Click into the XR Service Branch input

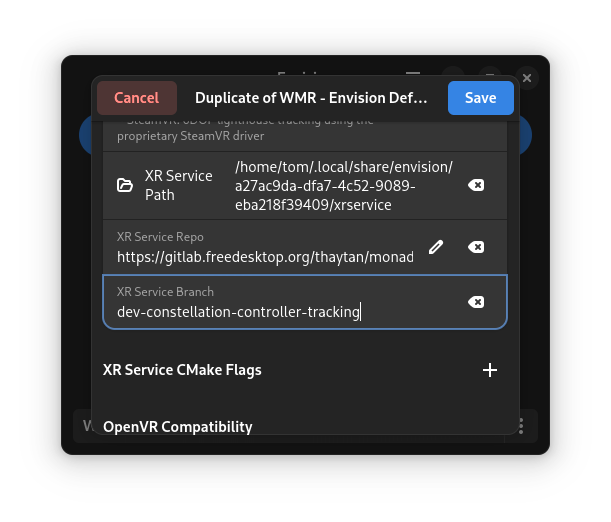[280, 312]
